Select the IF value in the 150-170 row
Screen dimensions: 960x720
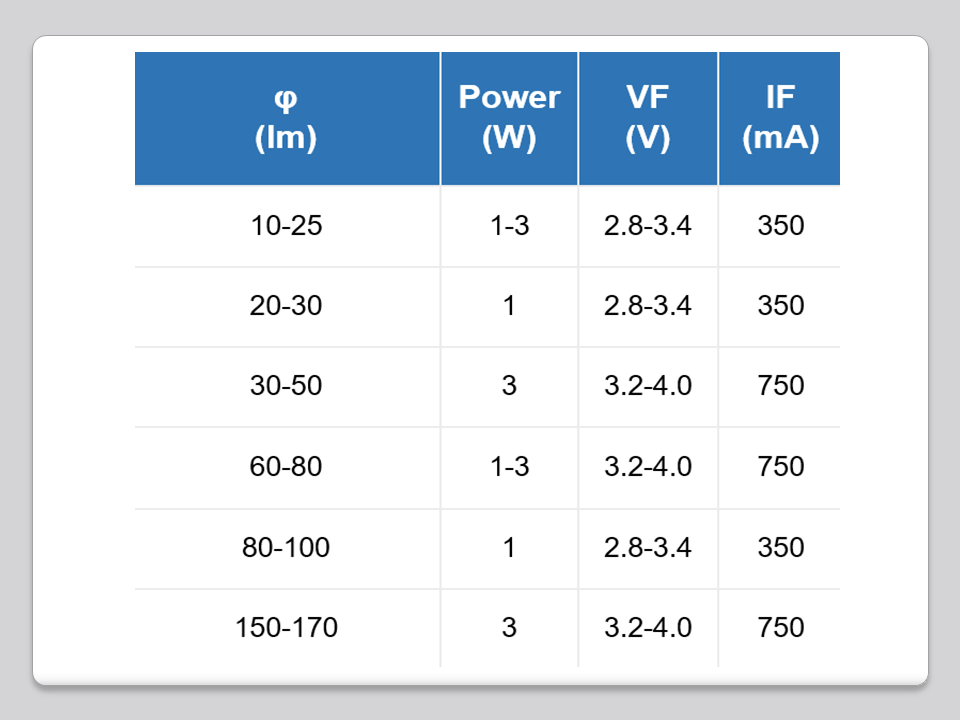pyautogui.click(x=780, y=628)
